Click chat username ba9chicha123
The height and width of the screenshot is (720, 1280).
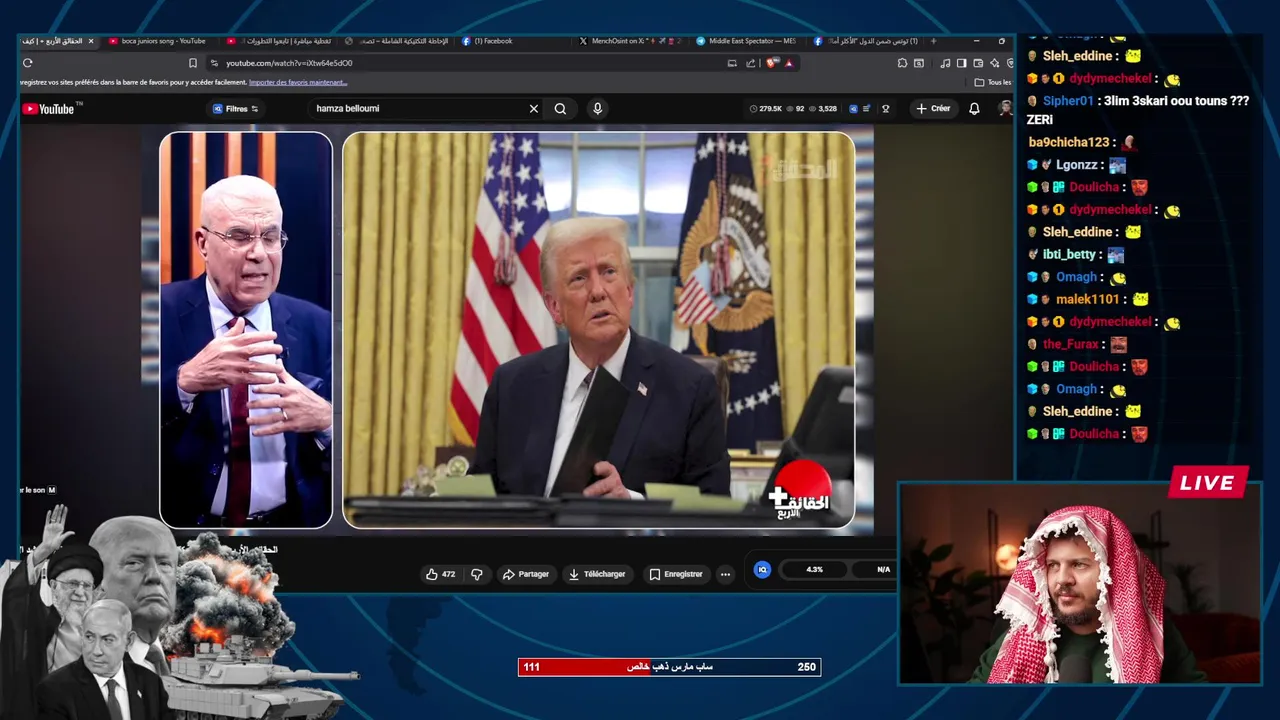[1069, 143]
